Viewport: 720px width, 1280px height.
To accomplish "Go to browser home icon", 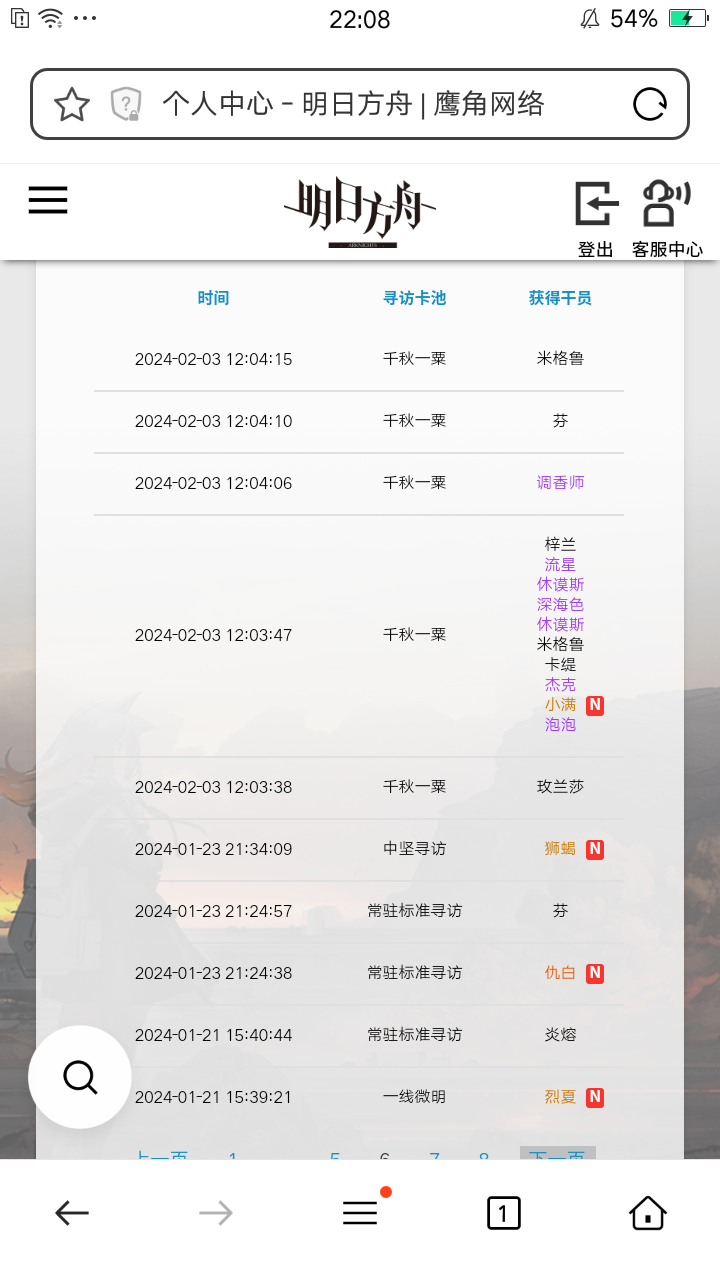I will (648, 1213).
